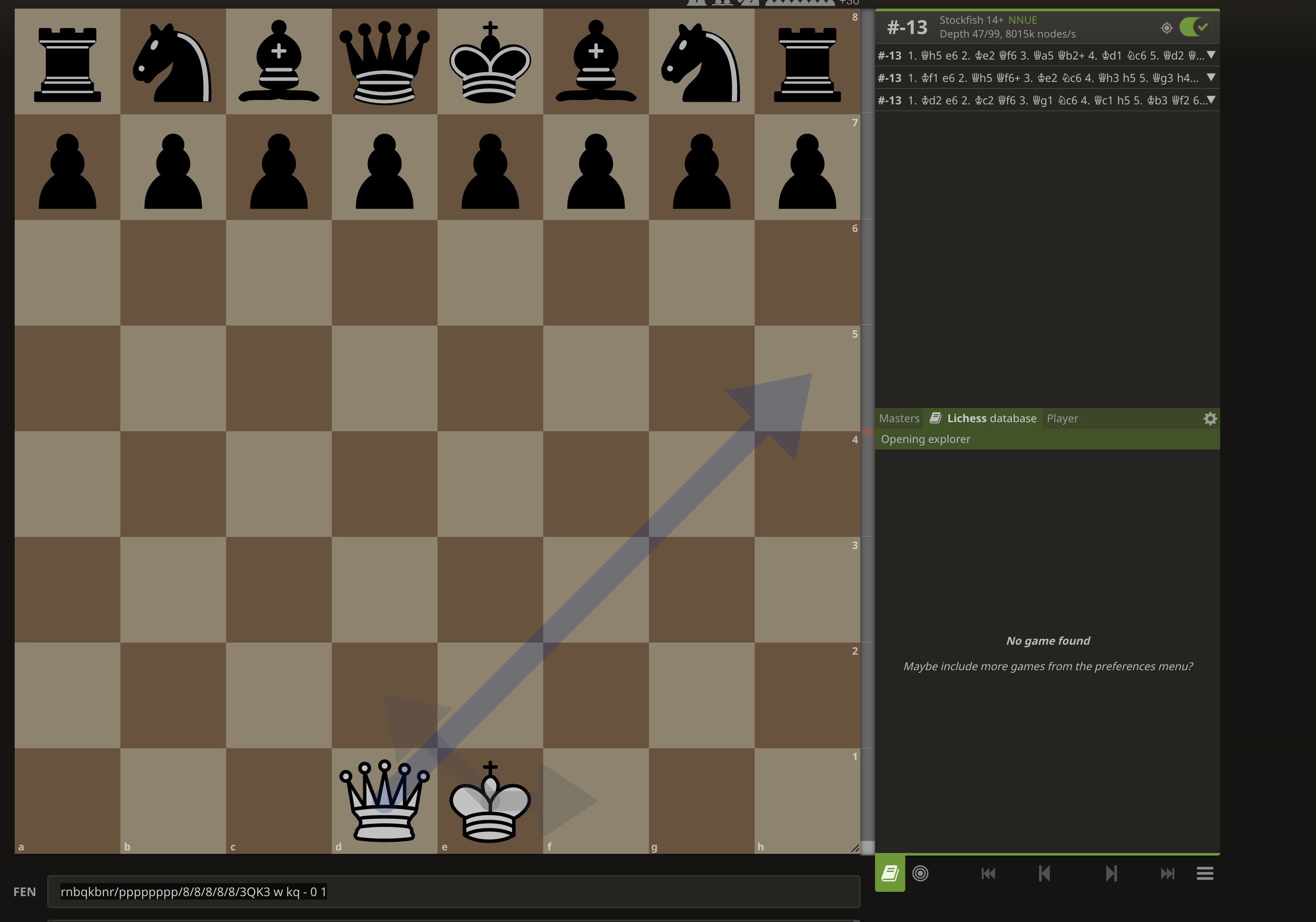The width and height of the screenshot is (1316, 922).
Task: Click the engine settings crosshair icon
Action: coord(1166,28)
